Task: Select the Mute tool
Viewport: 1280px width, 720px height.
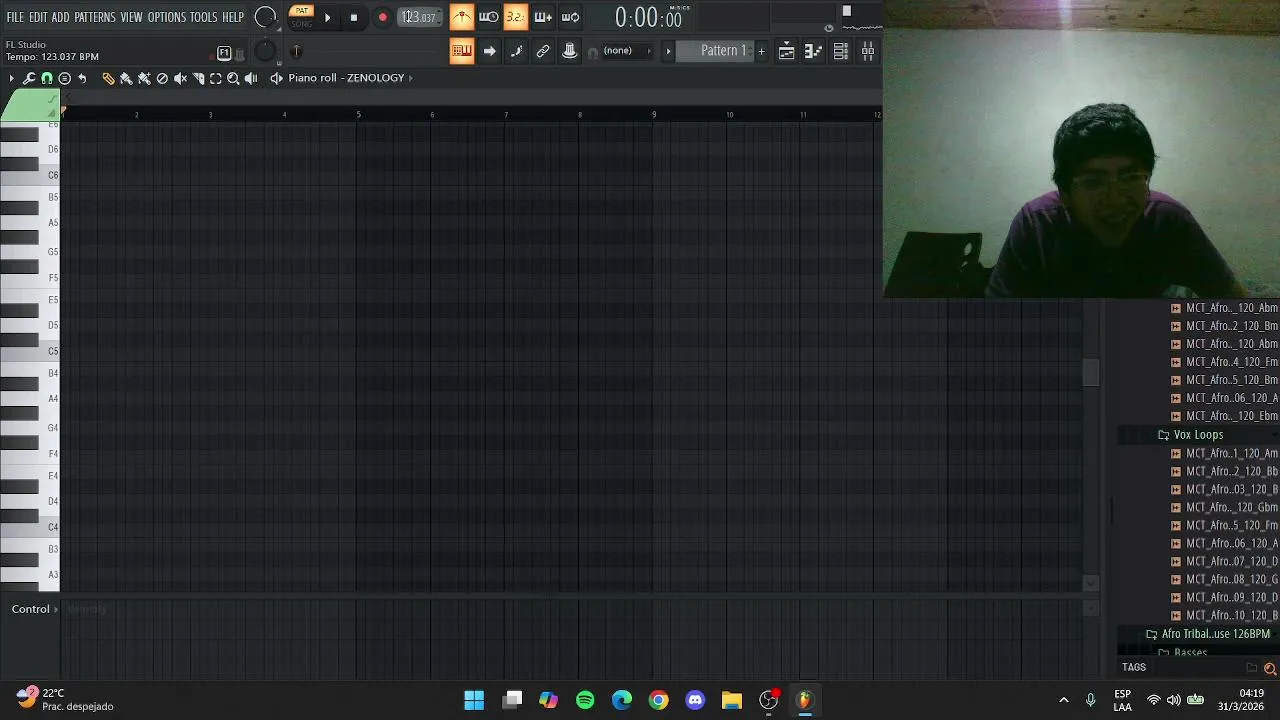Action: pos(180,78)
